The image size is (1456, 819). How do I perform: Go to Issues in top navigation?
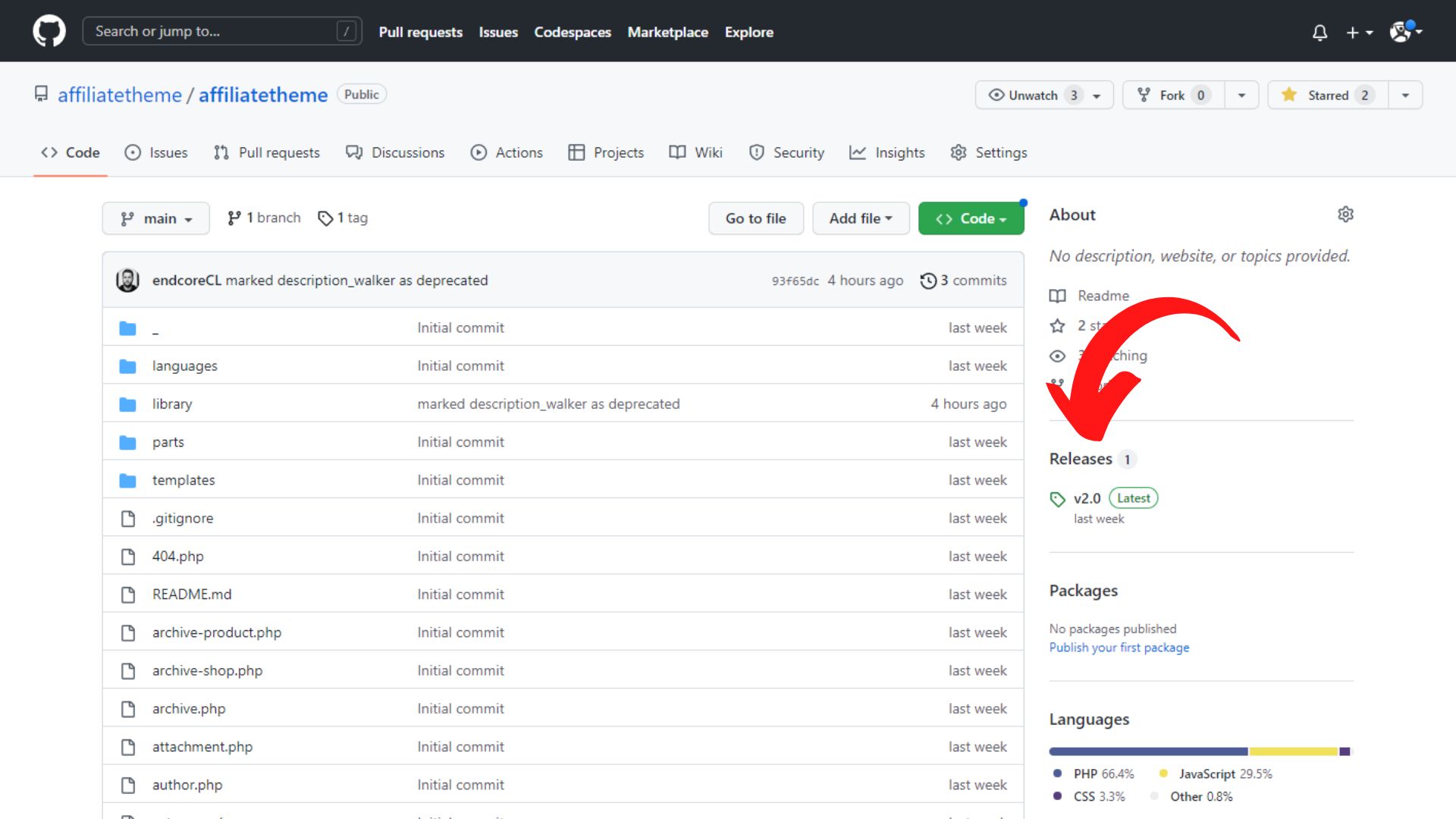pyautogui.click(x=498, y=32)
